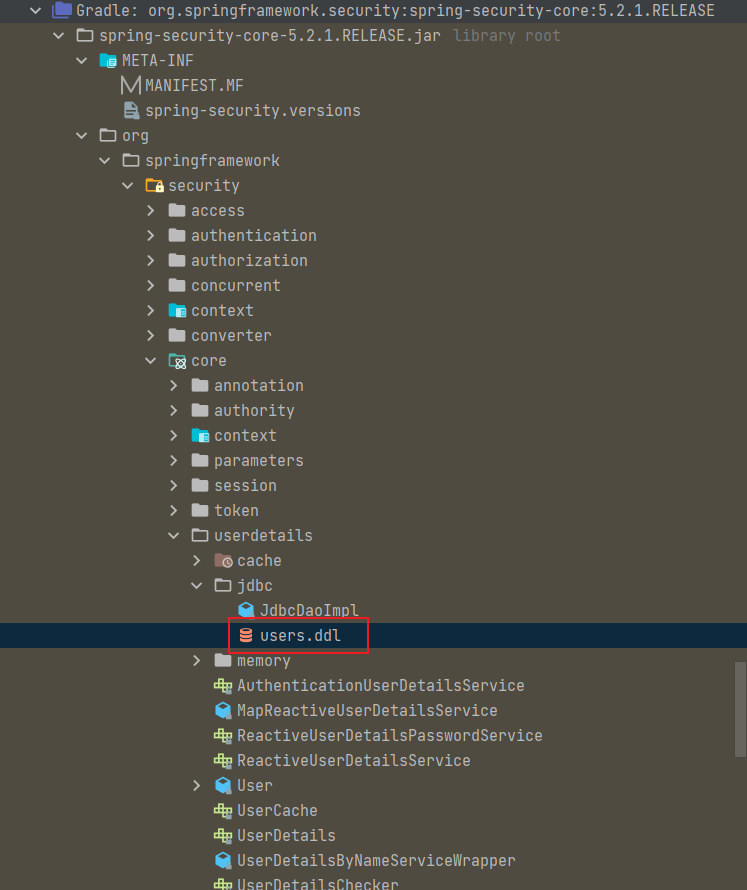This screenshot has width=747, height=890.
Task: Select the UserDetails interface
Action: tap(286, 836)
